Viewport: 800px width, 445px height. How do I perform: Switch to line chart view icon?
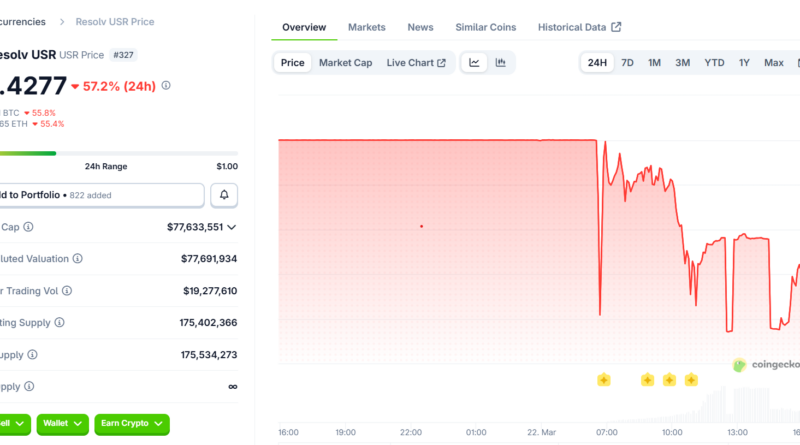point(475,63)
